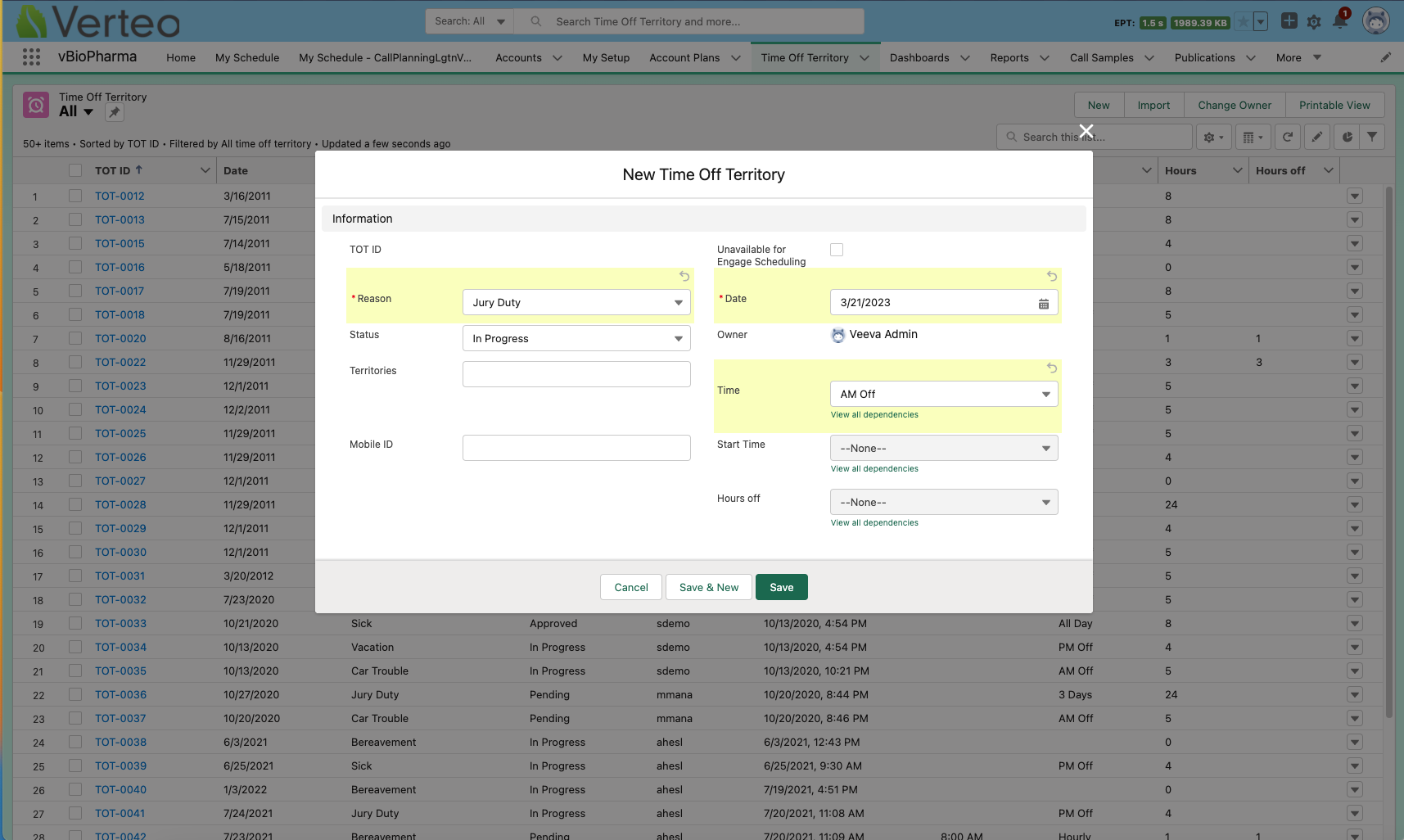Click into the Territories text field

click(576, 374)
